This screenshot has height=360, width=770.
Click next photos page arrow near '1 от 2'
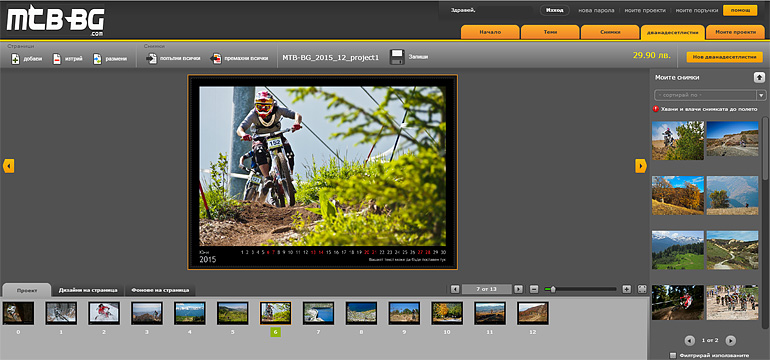coord(731,340)
